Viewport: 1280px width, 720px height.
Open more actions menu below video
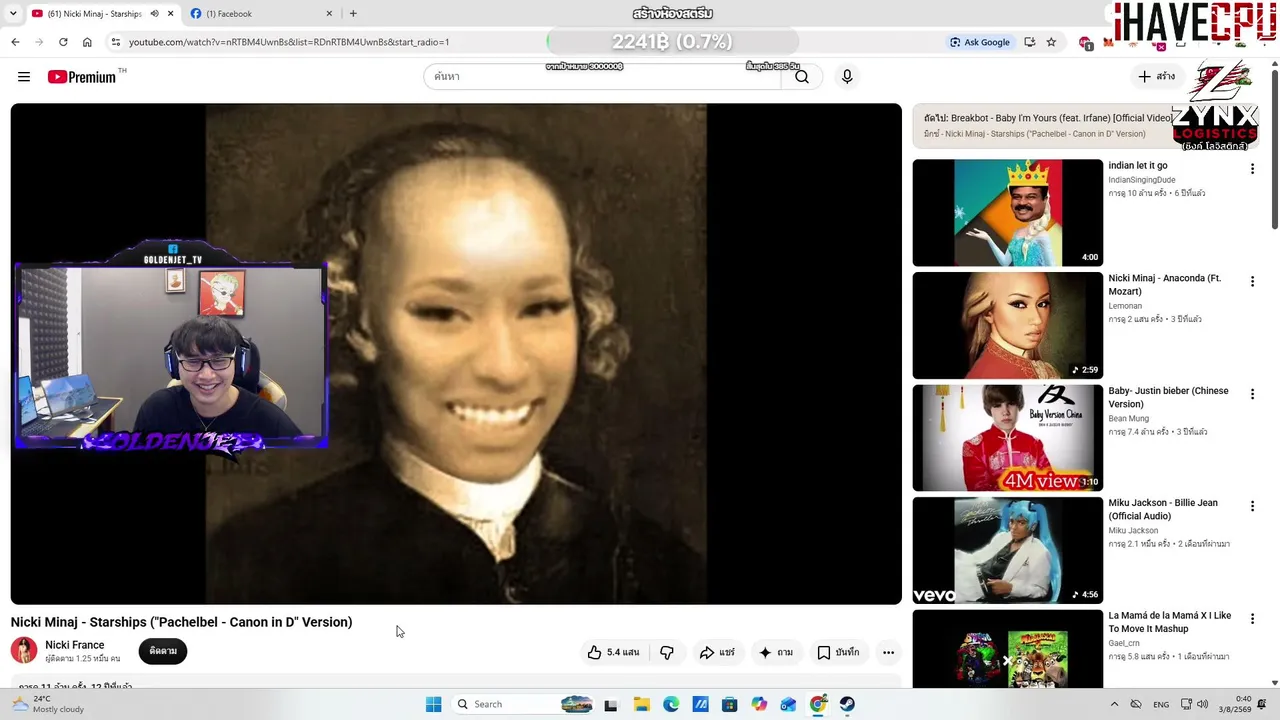pyautogui.click(x=888, y=652)
